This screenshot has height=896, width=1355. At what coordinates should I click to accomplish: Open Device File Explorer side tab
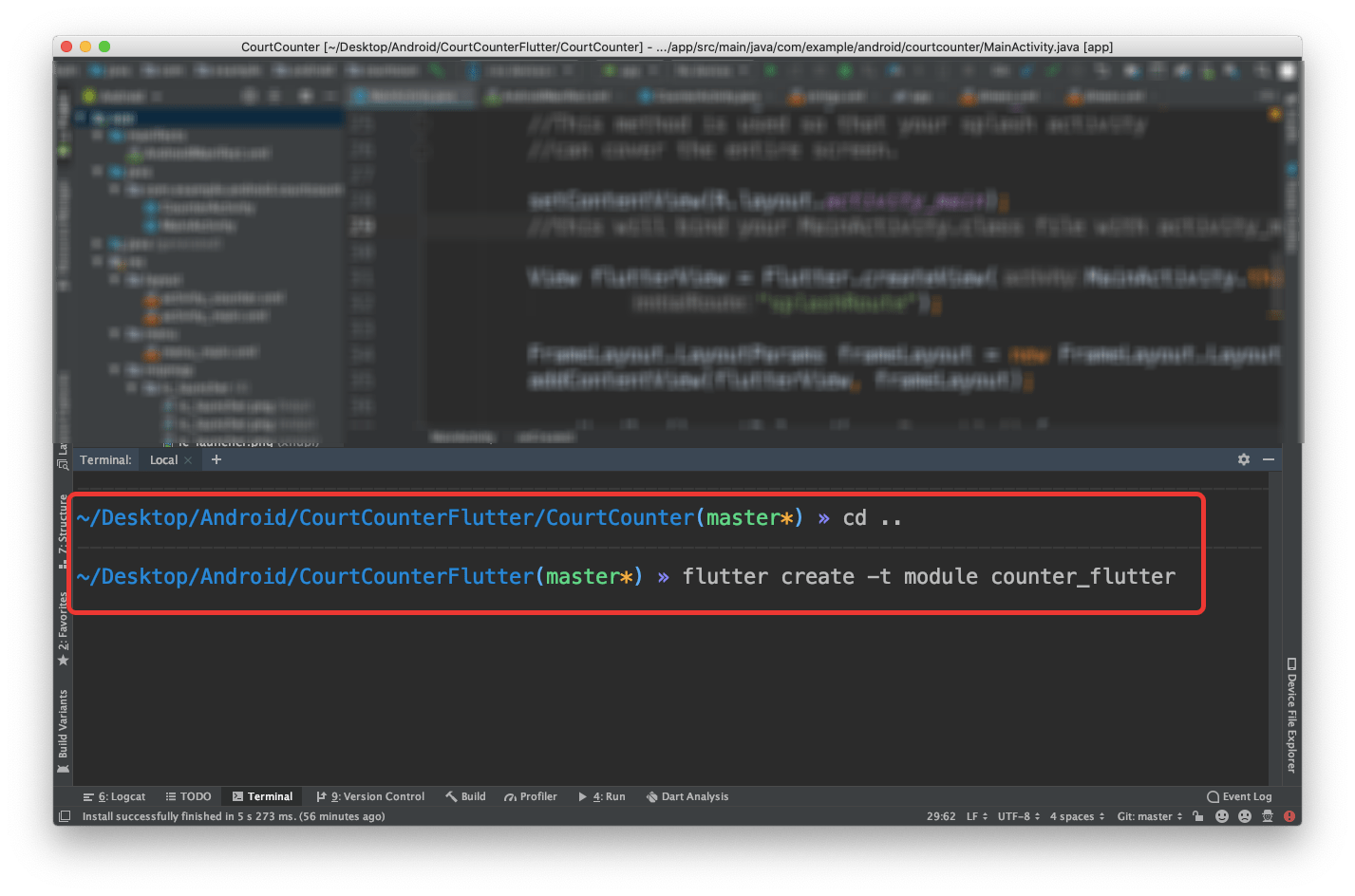(1291, 715)
